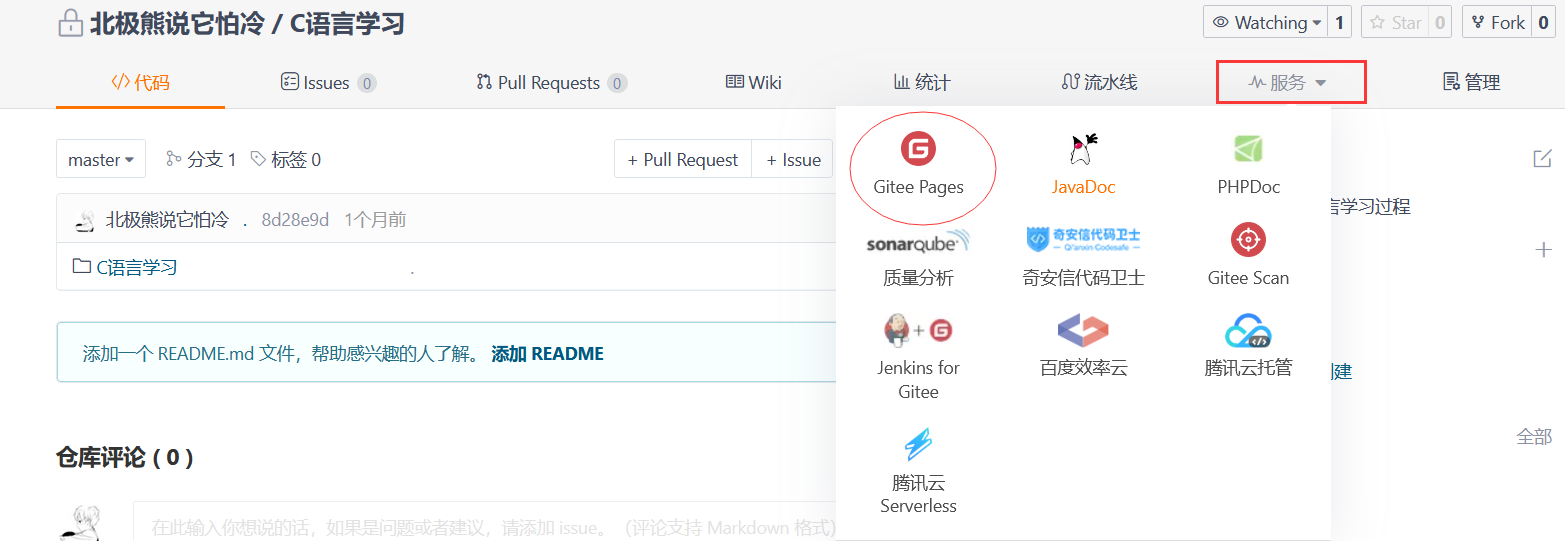
Task: Click the plus icon on right sidebar
Action: click(1543, 249)
